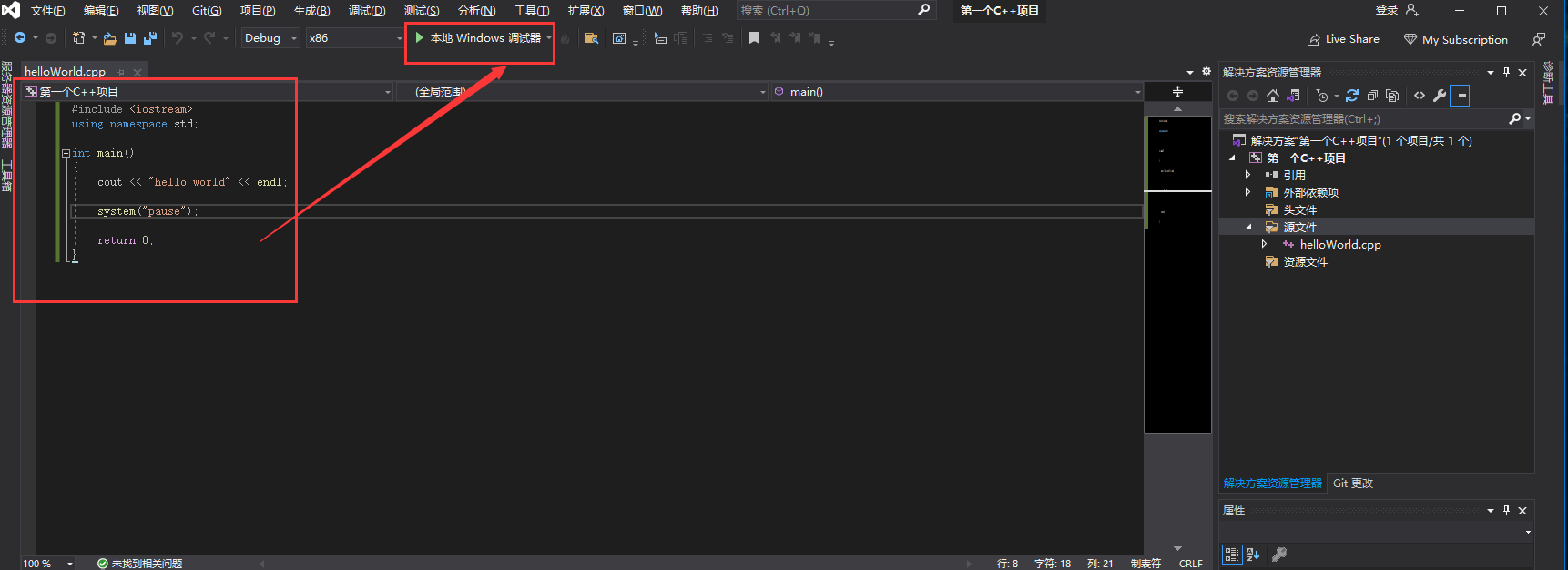Open the 视图(V) menu
The image size is (1568, 570).
155,11
